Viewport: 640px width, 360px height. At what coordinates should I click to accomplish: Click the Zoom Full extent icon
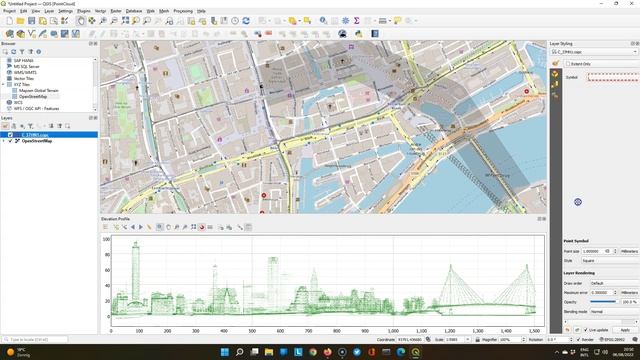point(125,21)
